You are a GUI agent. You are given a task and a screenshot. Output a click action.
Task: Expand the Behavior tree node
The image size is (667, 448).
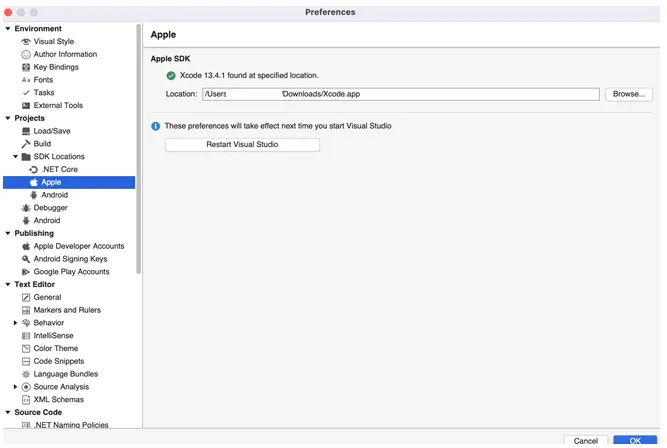[16, 323]
